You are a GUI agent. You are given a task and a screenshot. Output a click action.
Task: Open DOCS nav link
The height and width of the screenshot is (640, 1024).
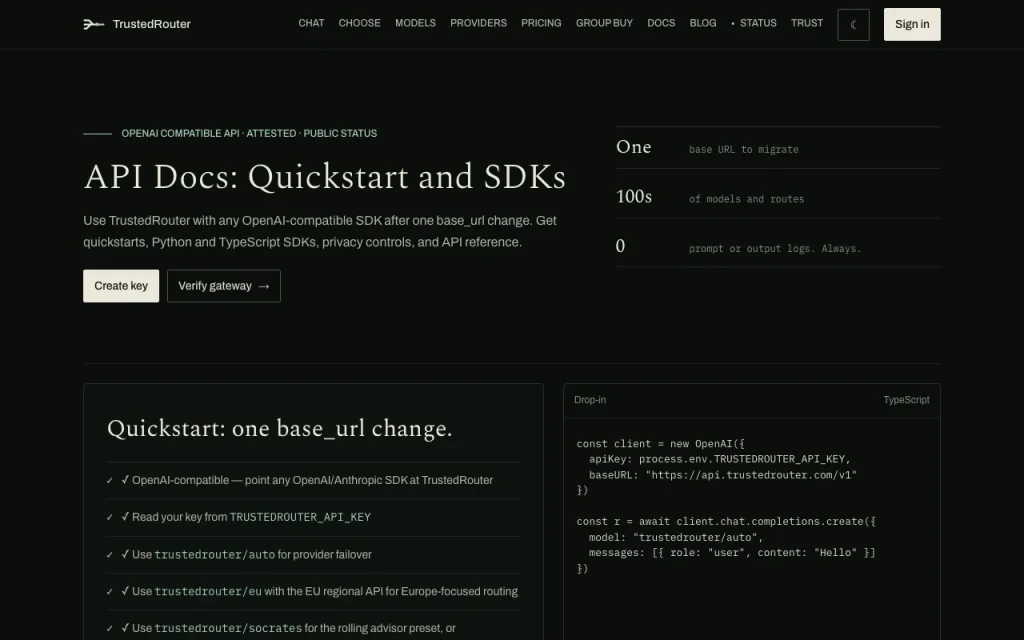tap(661, 23)
